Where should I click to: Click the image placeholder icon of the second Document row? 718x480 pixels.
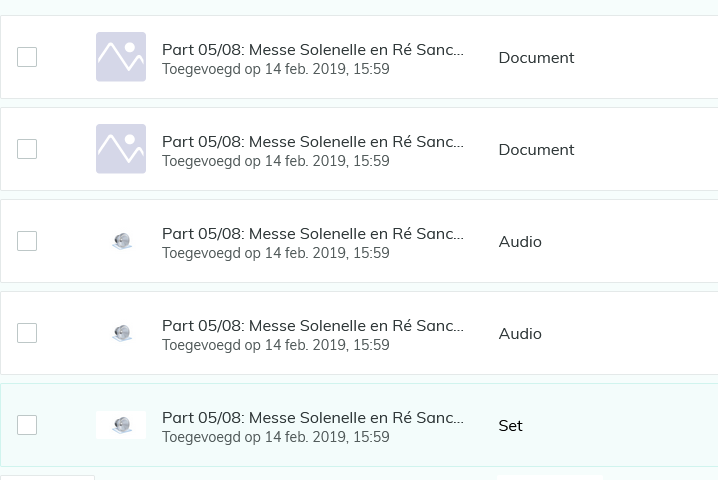tap(121, 149)
